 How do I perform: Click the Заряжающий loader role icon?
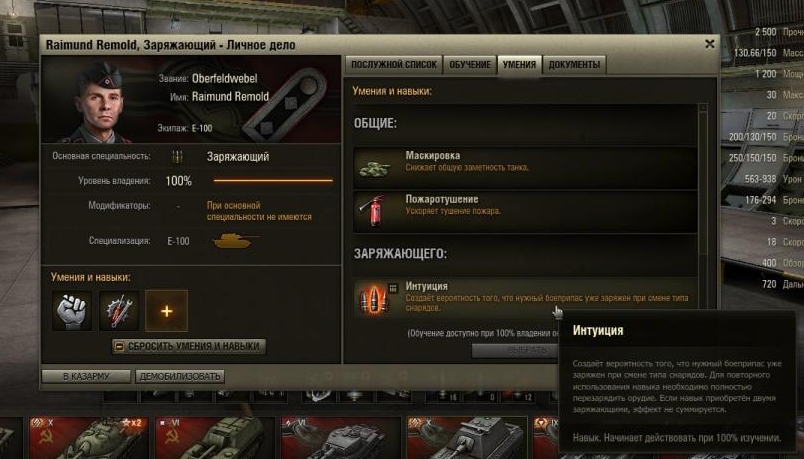click(177, 157)
